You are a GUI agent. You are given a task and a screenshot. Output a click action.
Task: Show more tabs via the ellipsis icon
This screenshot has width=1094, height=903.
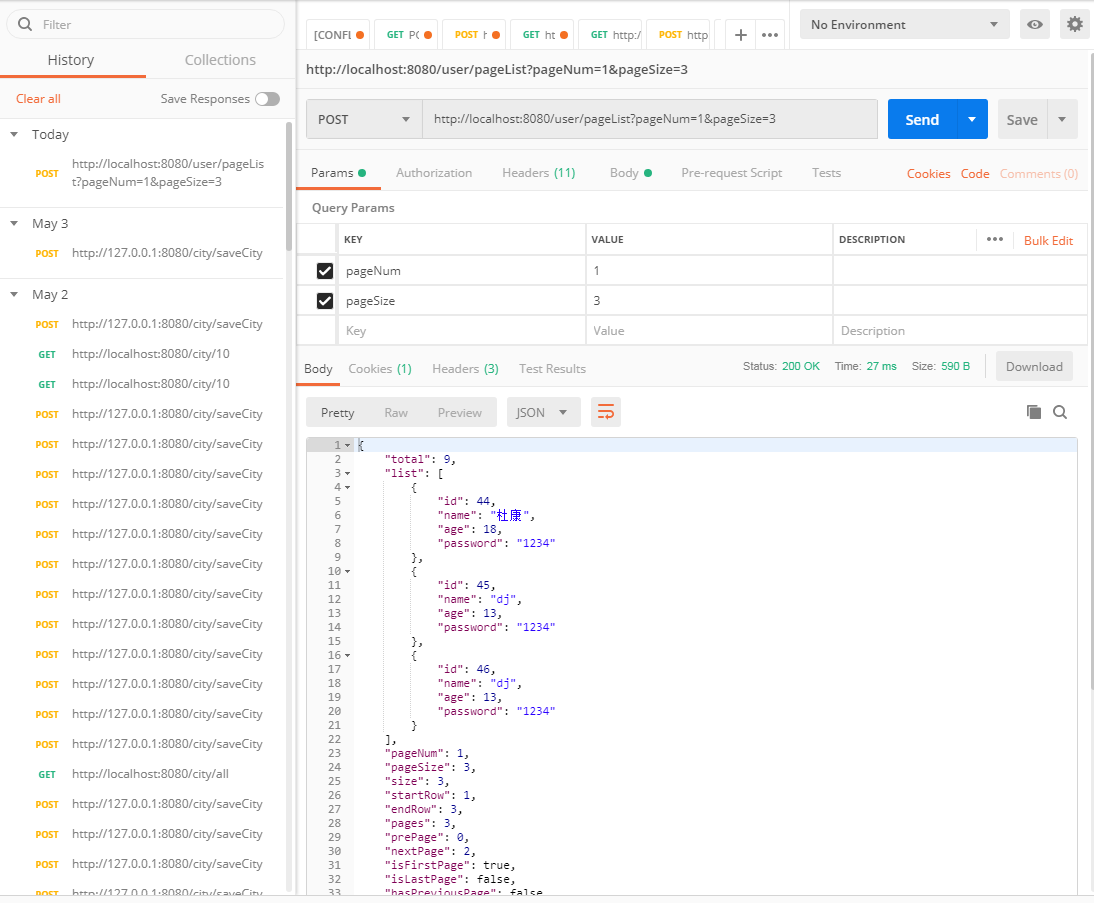coord(770,33)
